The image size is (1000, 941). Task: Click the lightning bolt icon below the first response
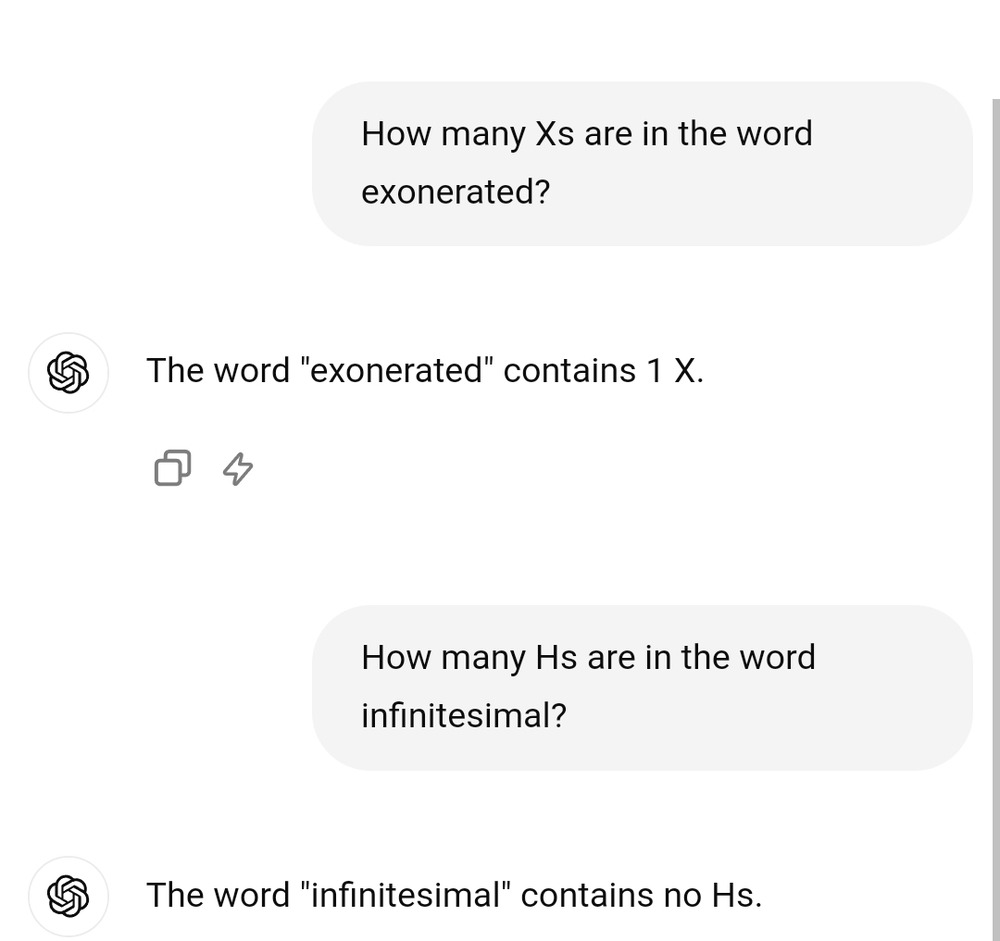tap(237, 467)
